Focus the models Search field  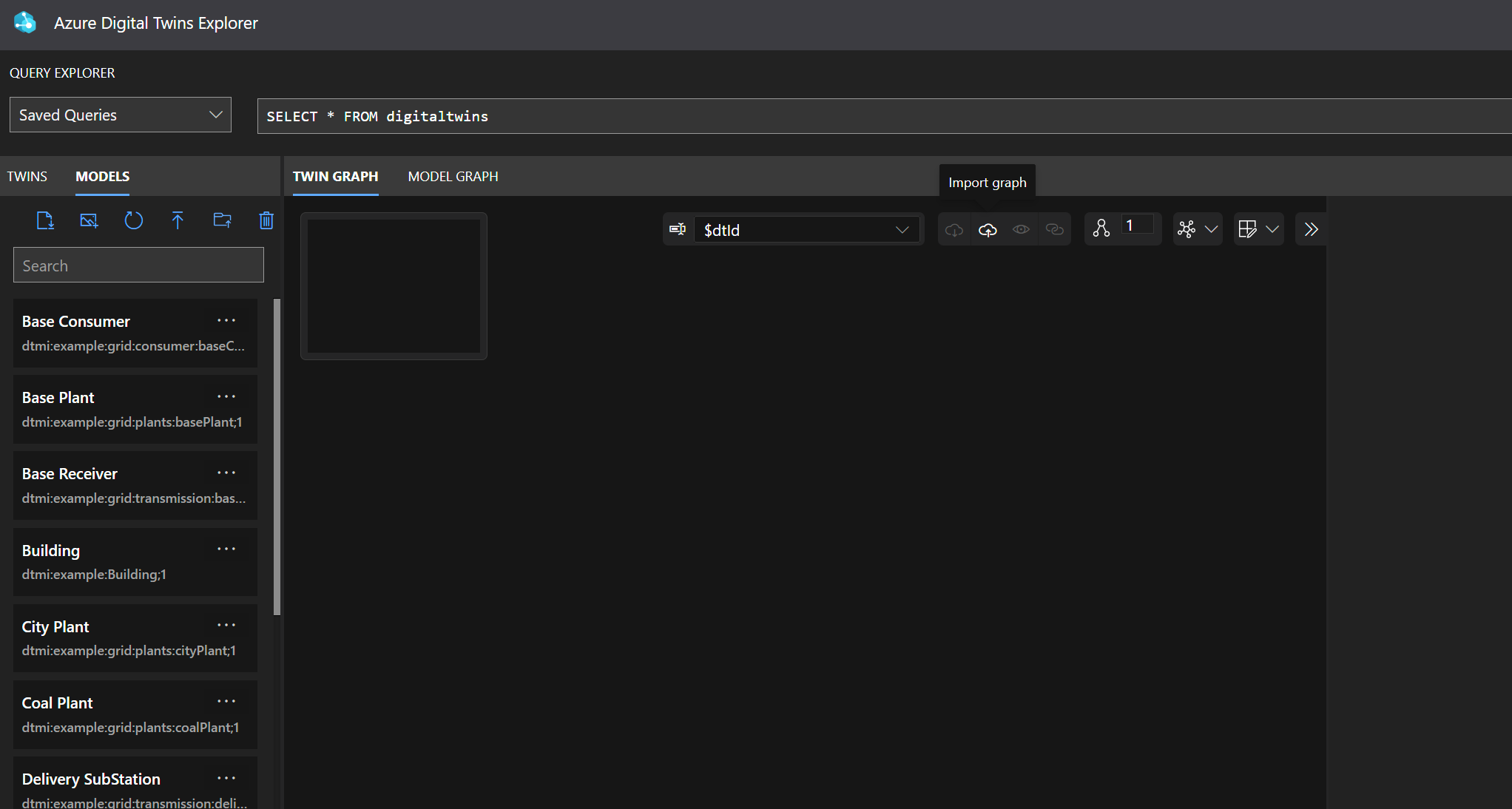[x=138, y=265]
